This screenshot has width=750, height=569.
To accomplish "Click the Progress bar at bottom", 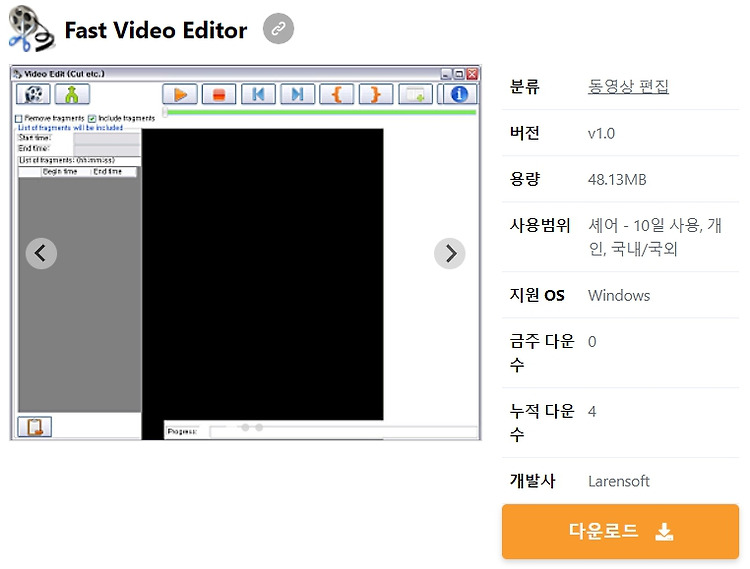I will [x=343, y=432].
